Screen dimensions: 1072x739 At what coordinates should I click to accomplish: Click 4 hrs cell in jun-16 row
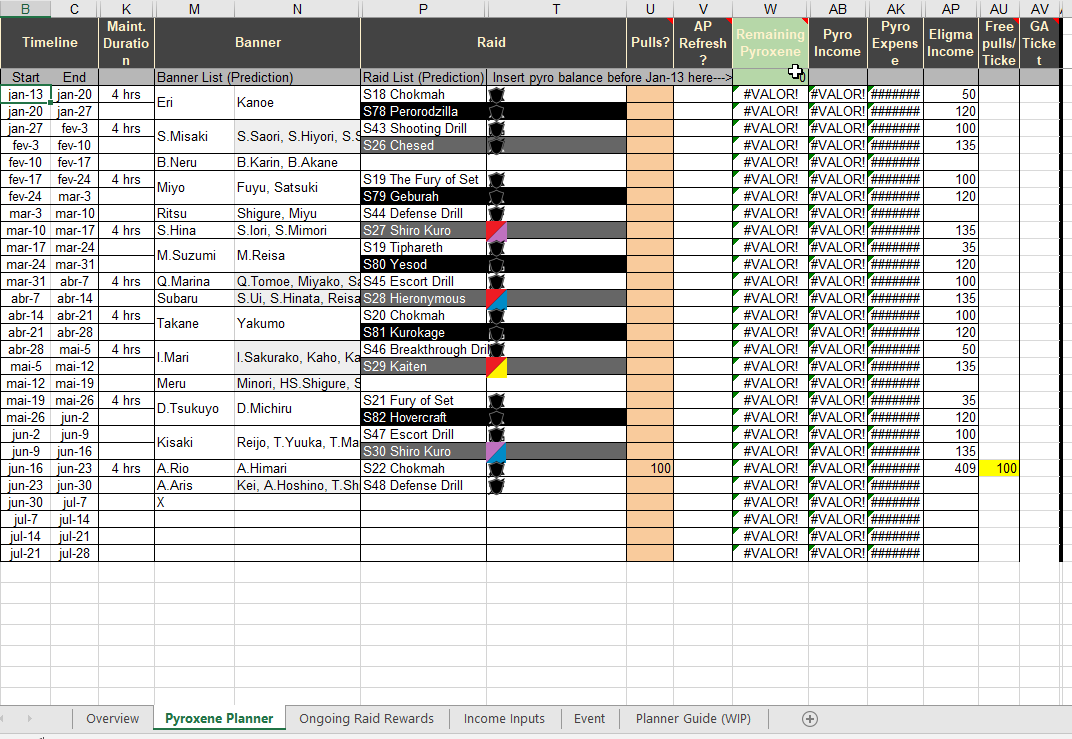pos(126,468)
